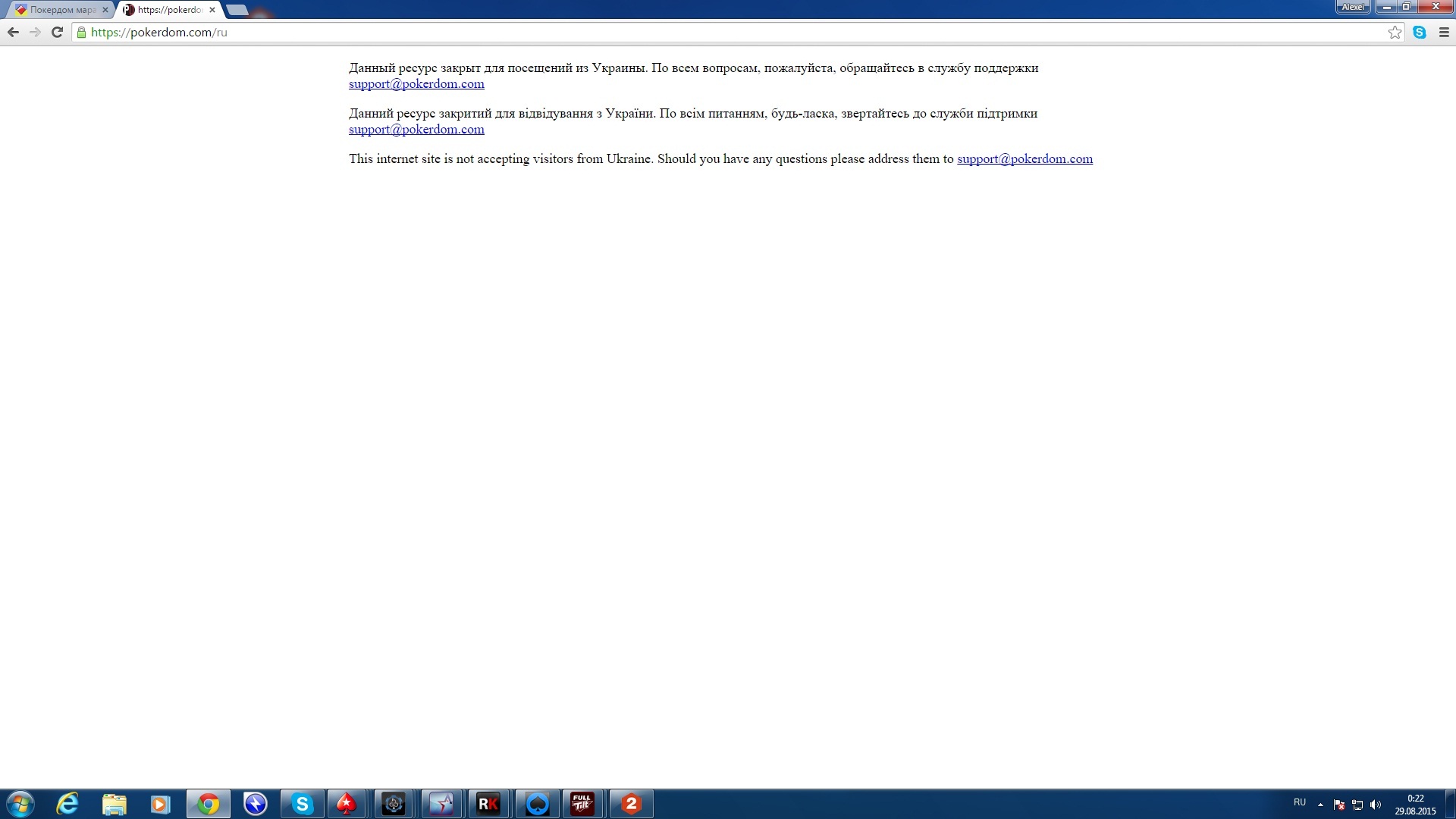The image size is (1456, 819).
Task: Launch Internet Explorer from taskbar
Action: 67,804
